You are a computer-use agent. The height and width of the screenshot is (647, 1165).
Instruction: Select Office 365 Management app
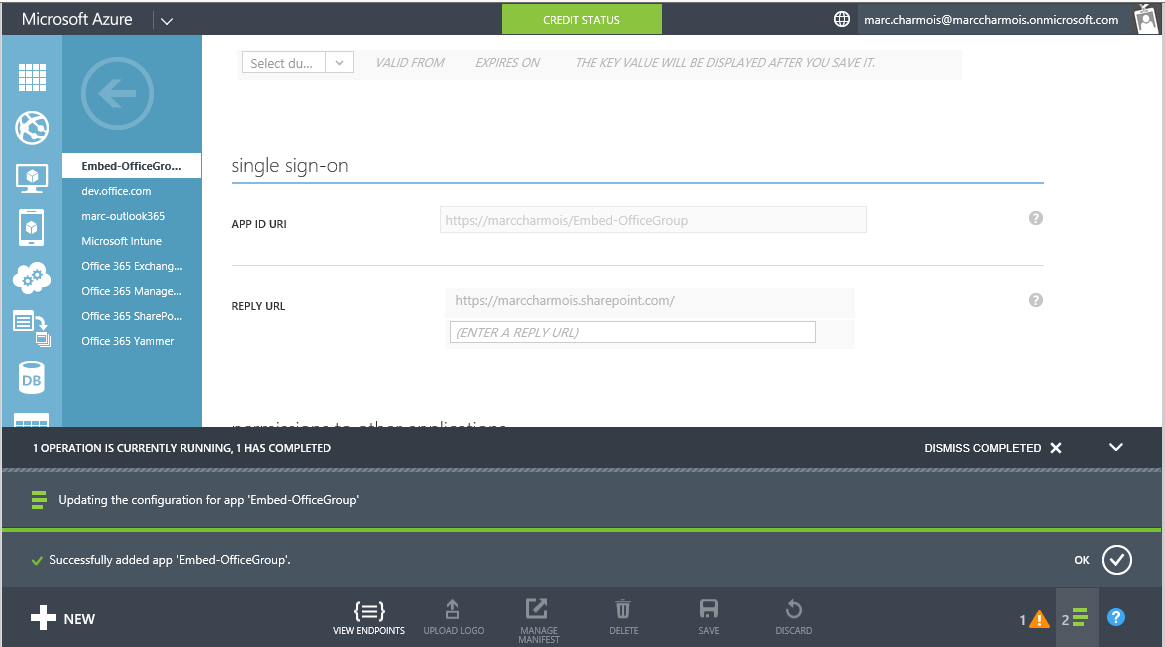tap(132, 291)
